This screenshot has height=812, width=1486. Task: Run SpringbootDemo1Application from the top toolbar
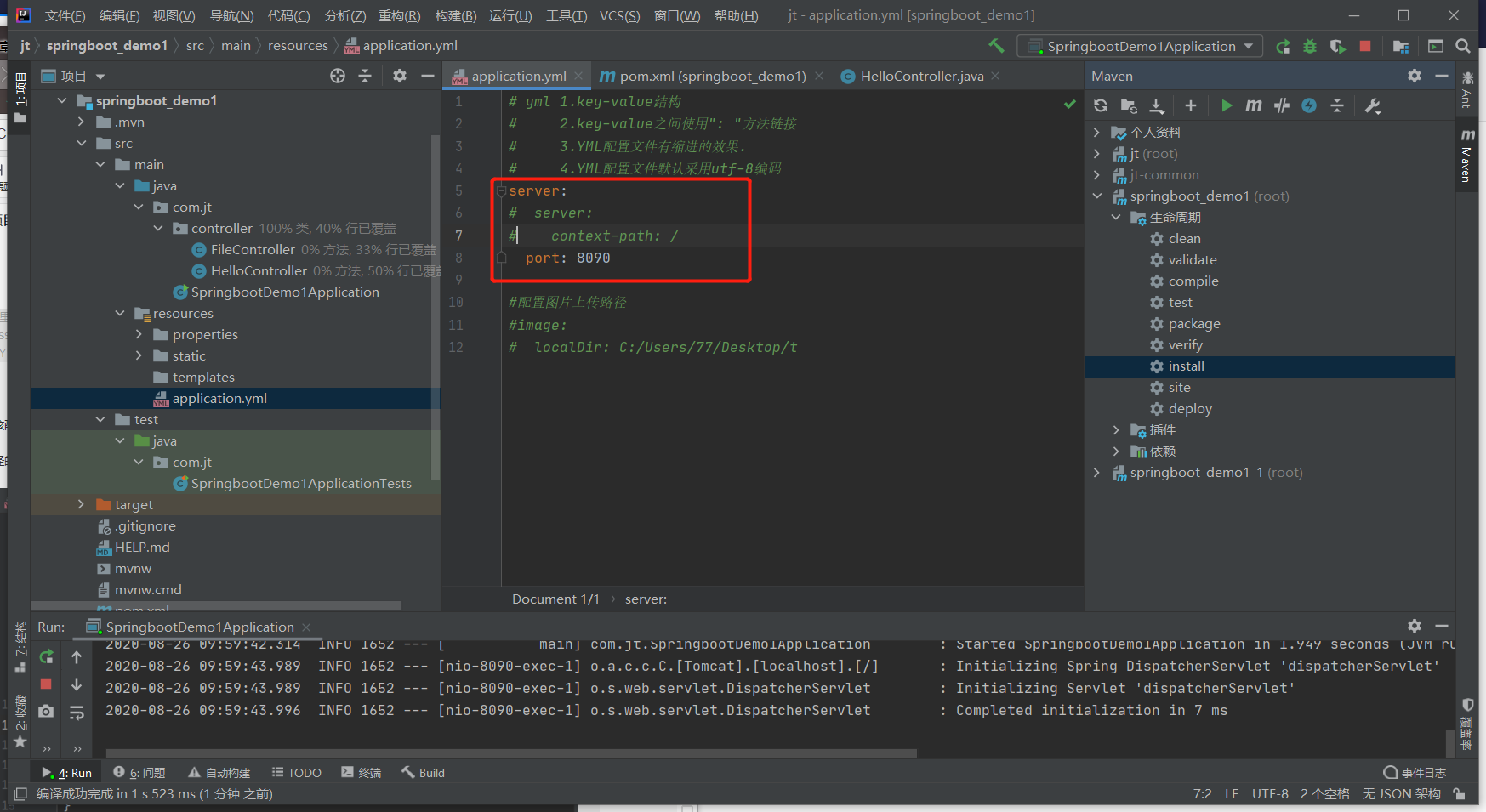pos(1283,46)
